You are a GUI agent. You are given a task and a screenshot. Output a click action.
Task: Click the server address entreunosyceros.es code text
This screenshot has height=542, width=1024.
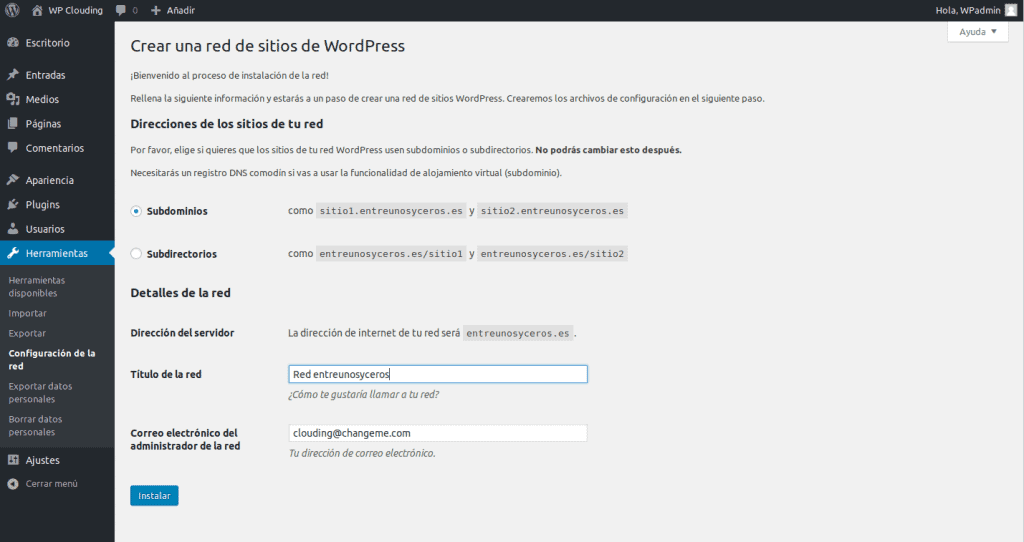[x=518, y=333]
